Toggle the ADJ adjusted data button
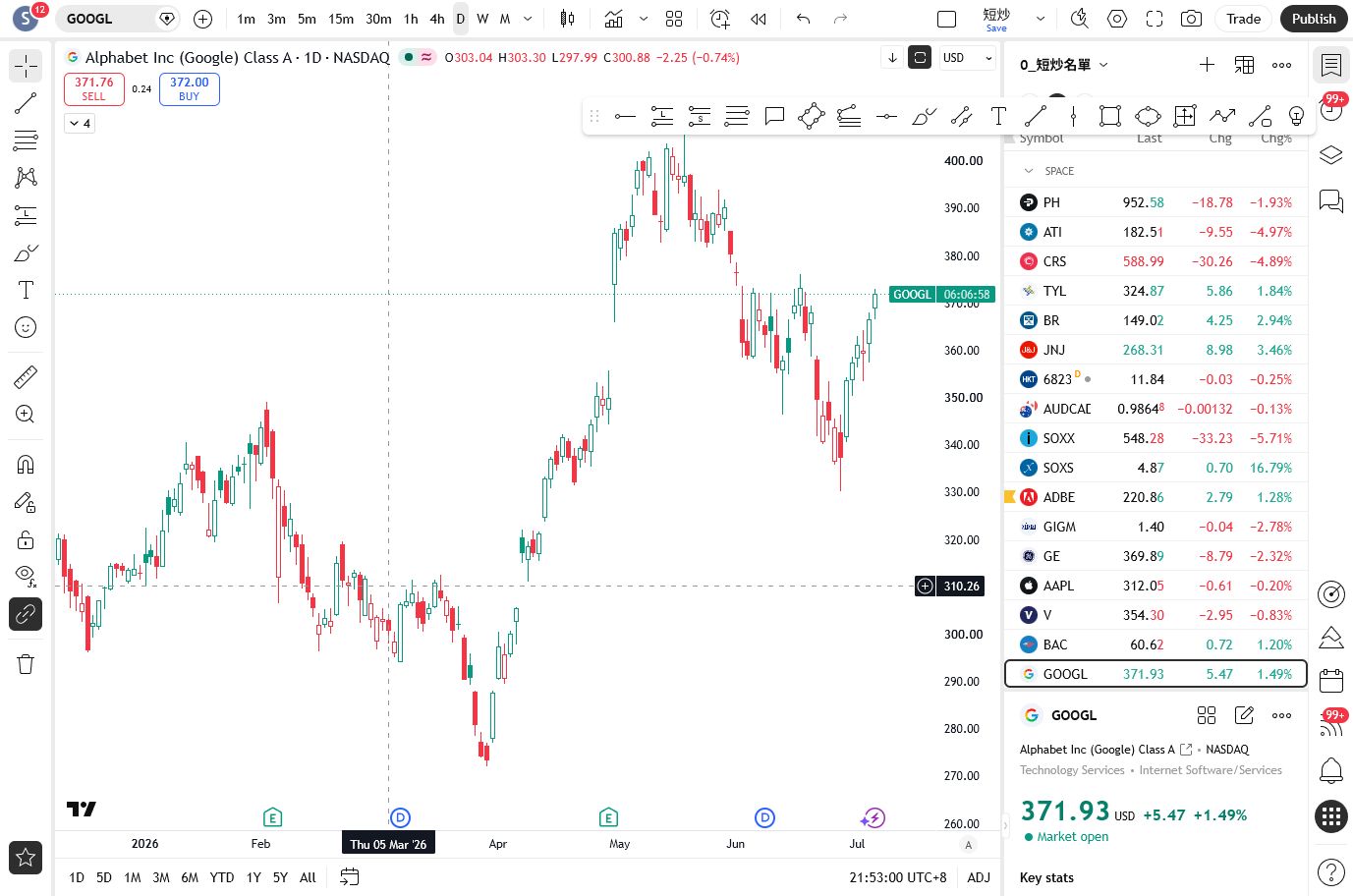Viewport: 1353px width, 896px height. pyautogui.click(x=979, y=877)
